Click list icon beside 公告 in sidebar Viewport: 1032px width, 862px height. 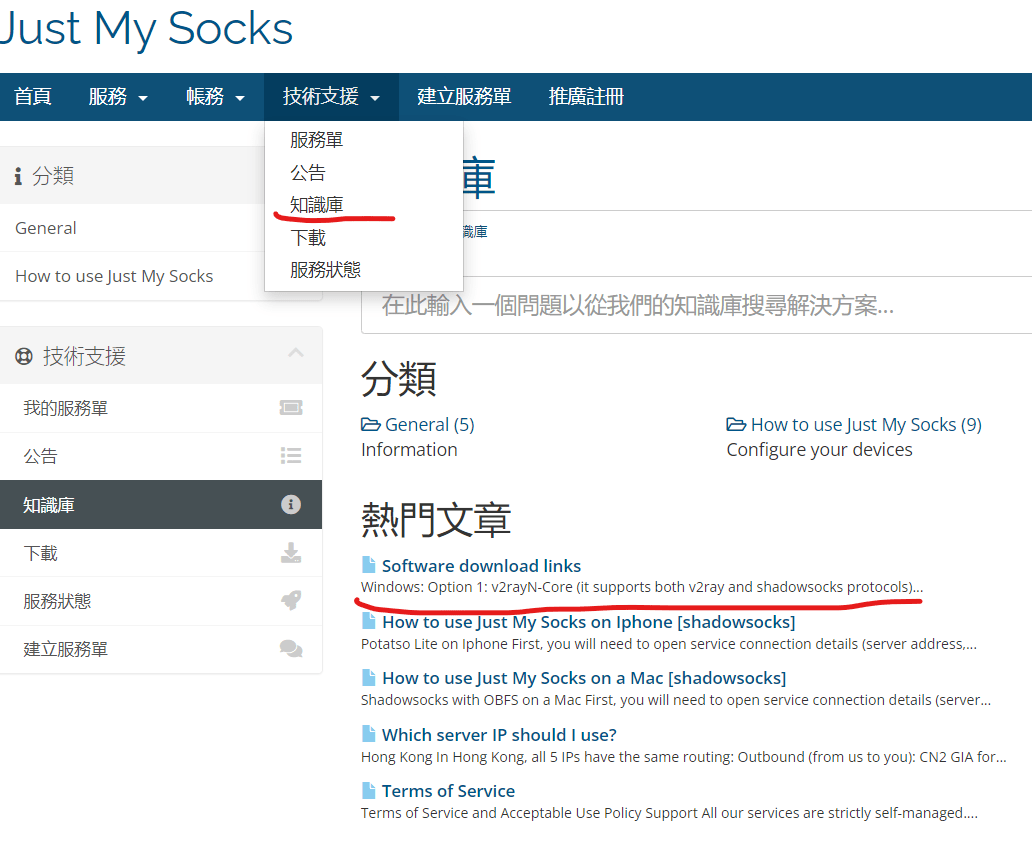point(290,456)
